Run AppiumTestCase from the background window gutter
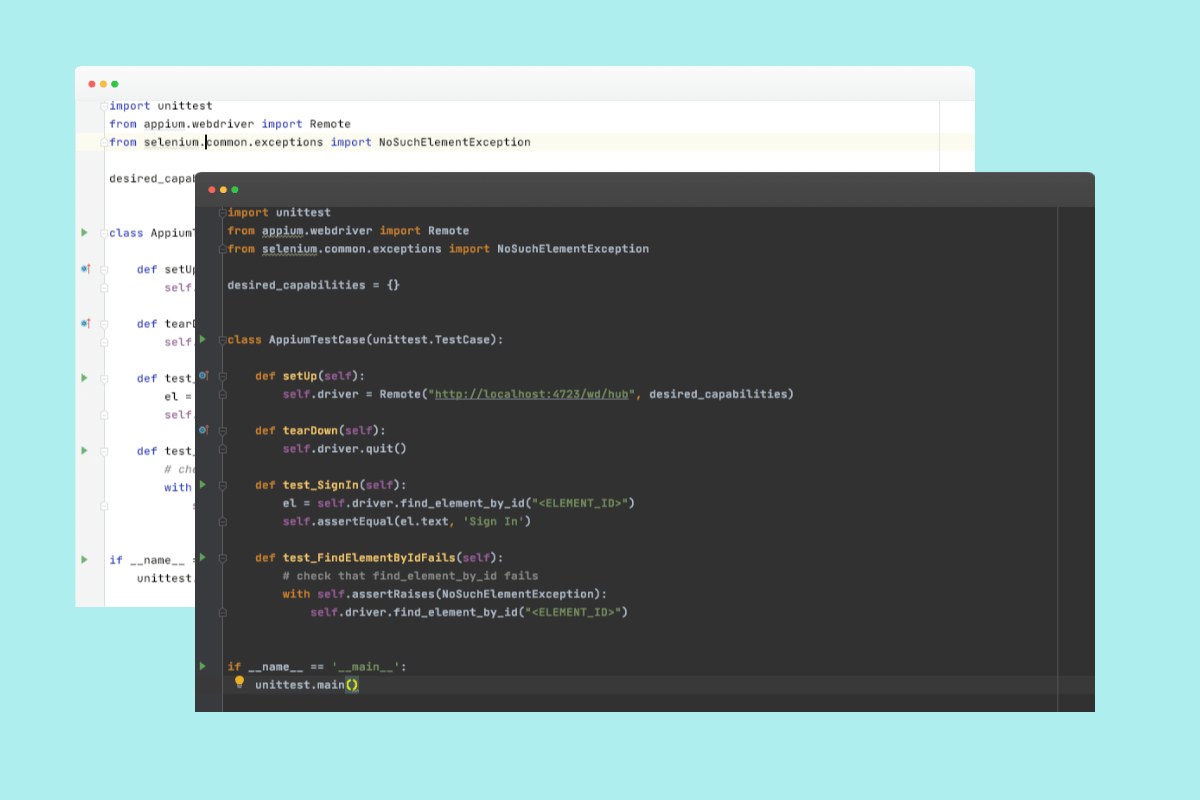The width and height of the screenshot is (1200, 800). tap(86, 232)
